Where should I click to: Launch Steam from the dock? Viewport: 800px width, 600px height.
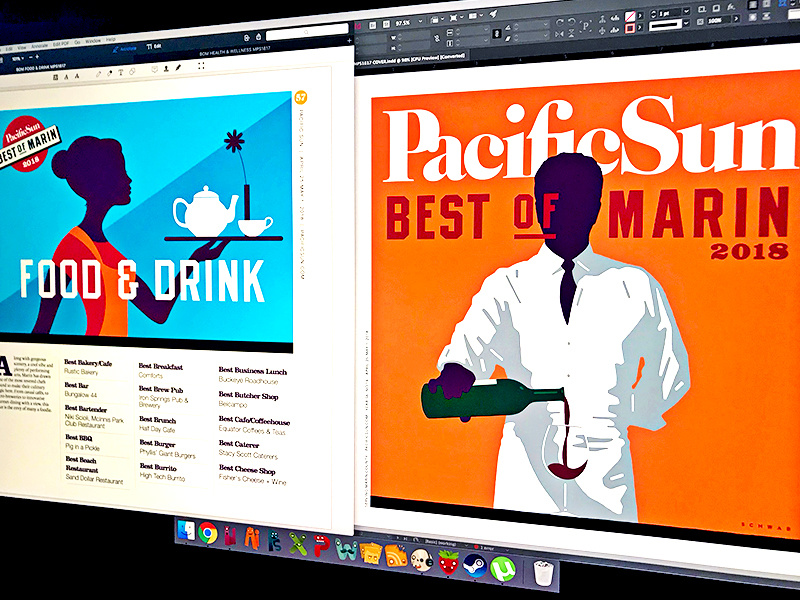[x=475, y=566]
